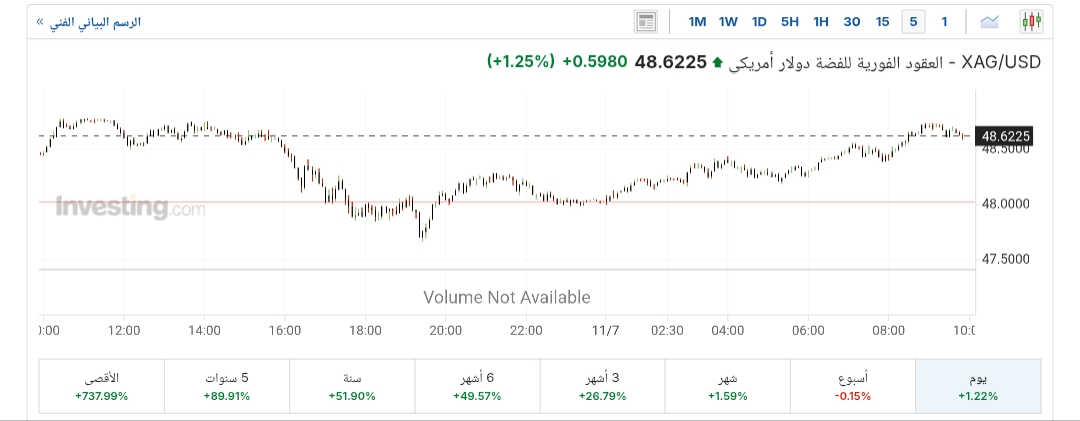Click the 48.6225 current price label on axis
The height and width of the screenshot is (421, 1080).
coord(1005,136)
